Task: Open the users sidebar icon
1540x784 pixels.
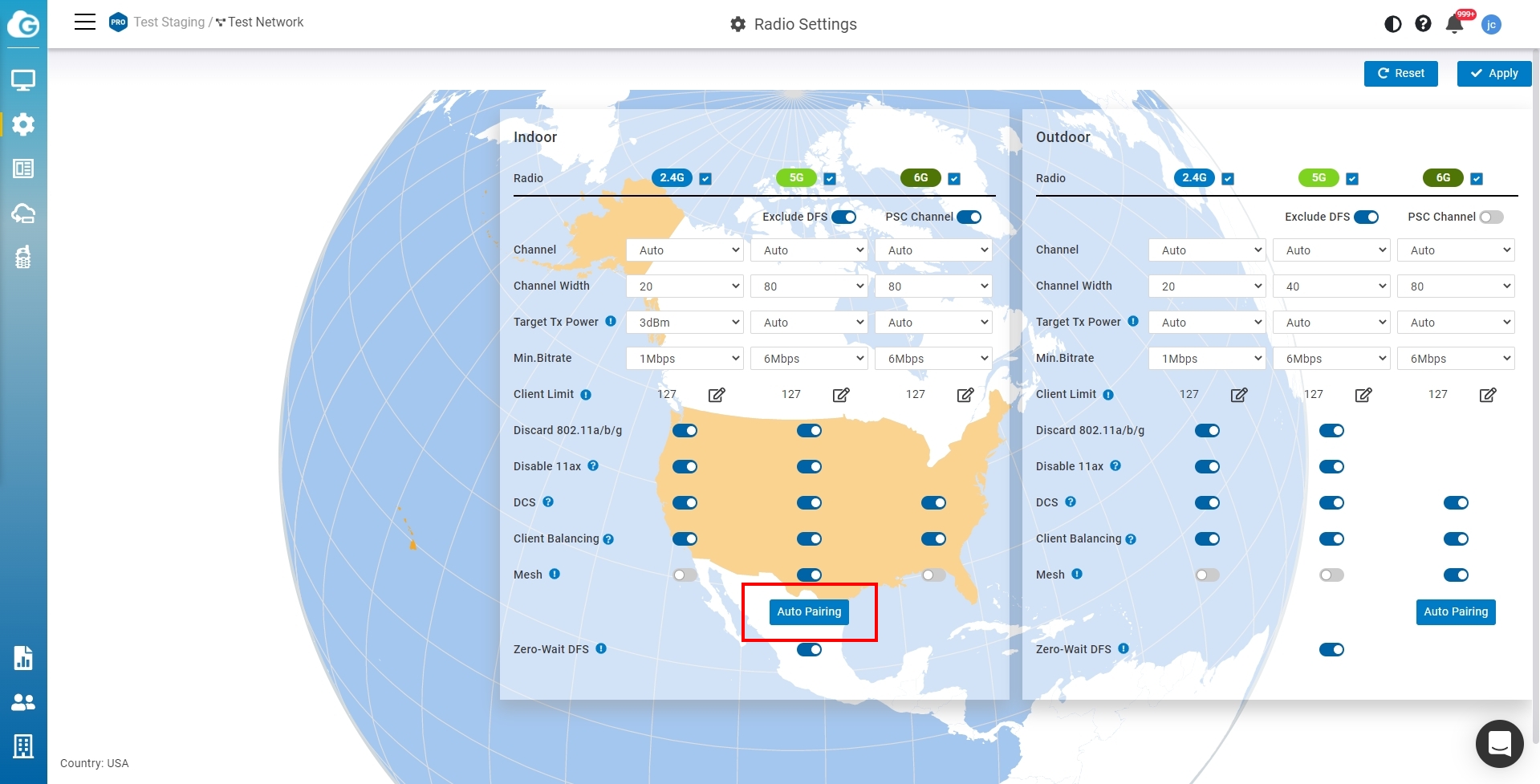Action: [x=23, y=702]
